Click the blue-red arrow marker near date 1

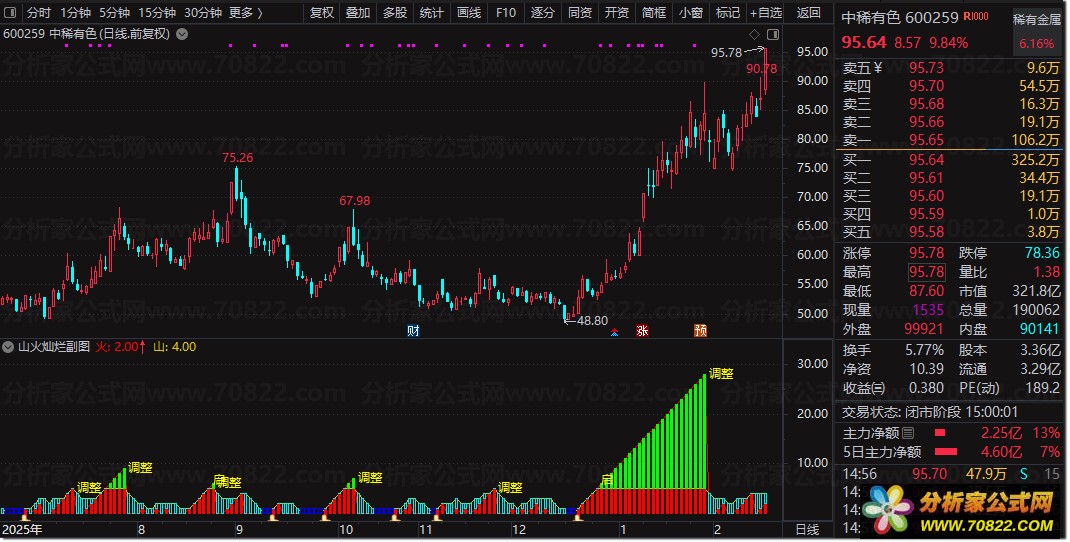(x=615, y=332)
